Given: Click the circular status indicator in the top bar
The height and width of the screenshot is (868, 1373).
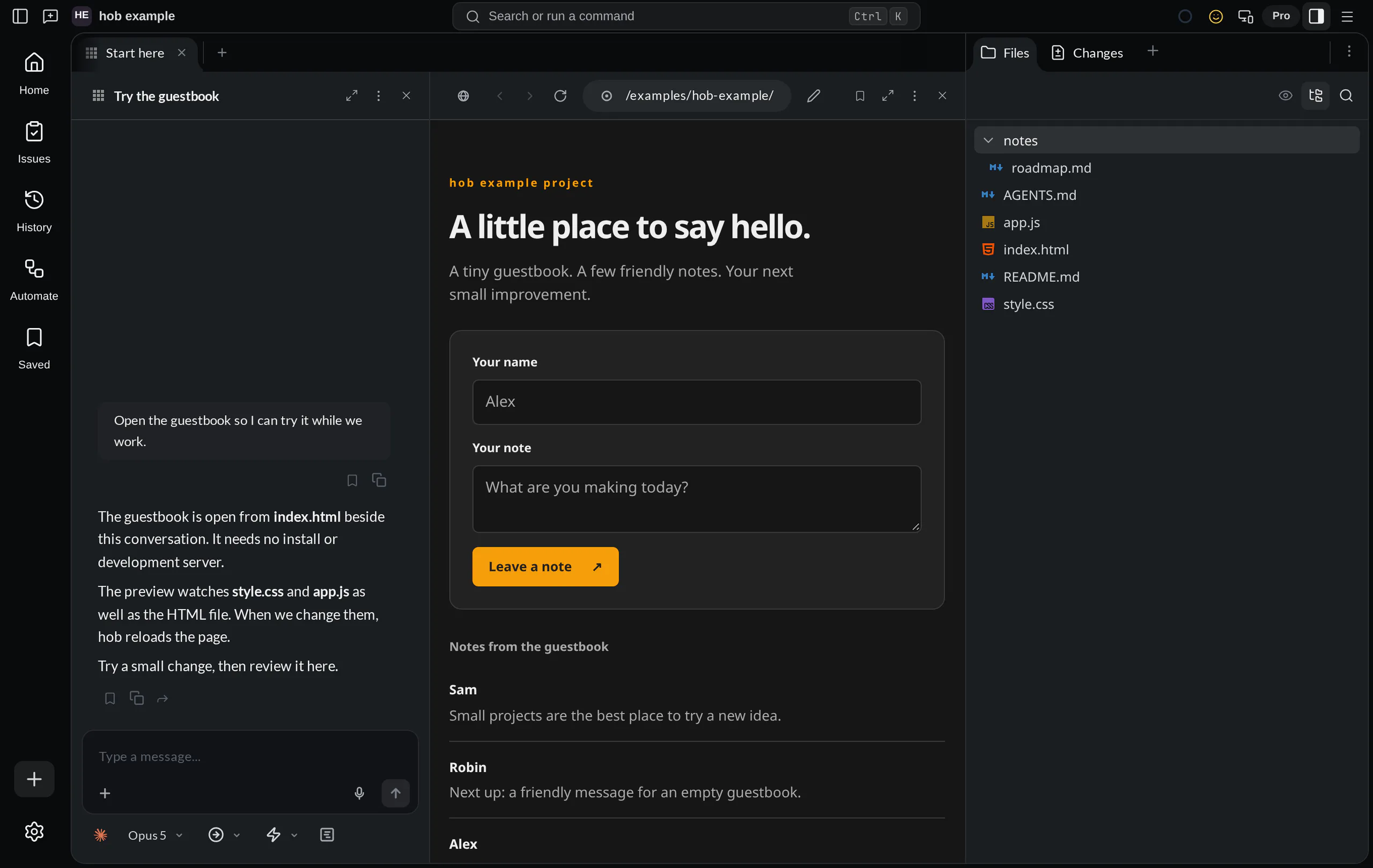Looking at the screenshot, I should coord(1185,16).
